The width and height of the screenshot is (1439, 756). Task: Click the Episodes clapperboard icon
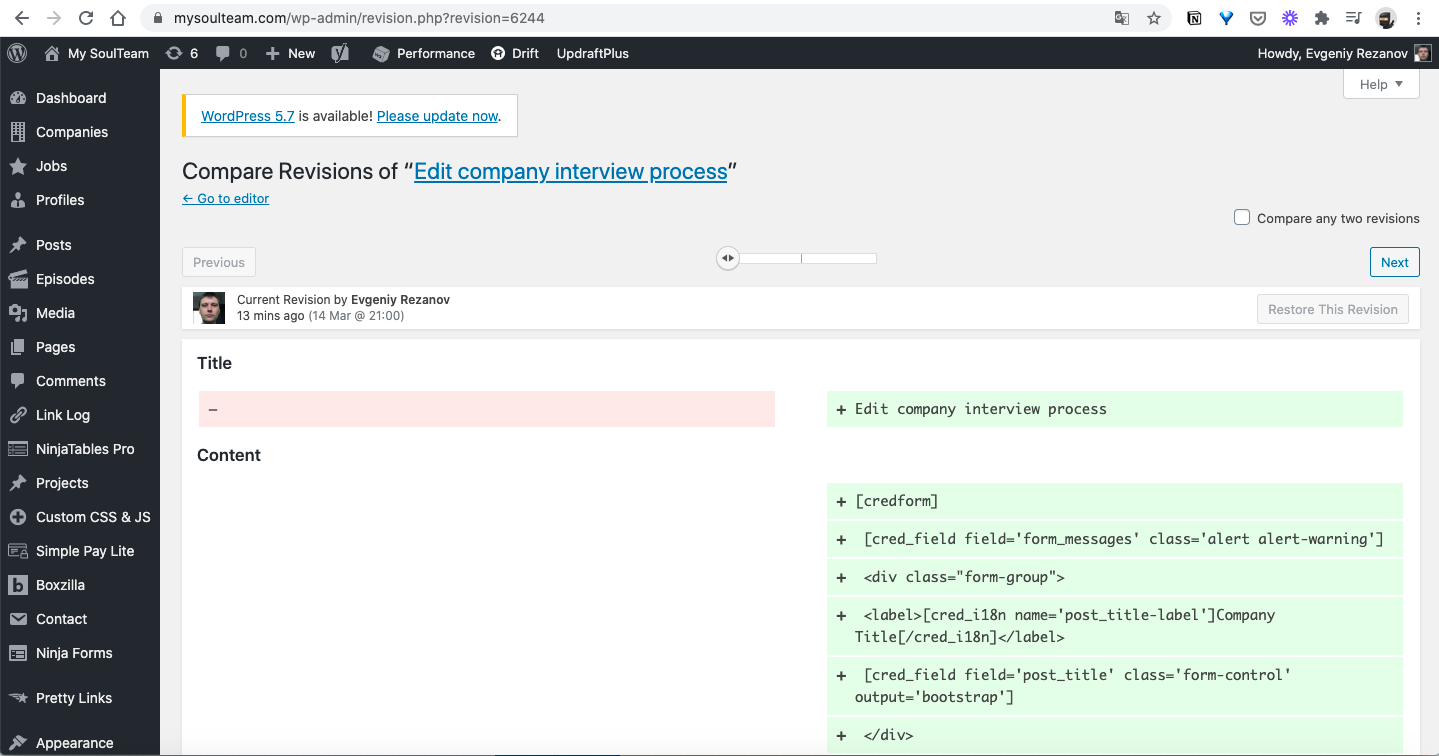[x=18, y=279]
